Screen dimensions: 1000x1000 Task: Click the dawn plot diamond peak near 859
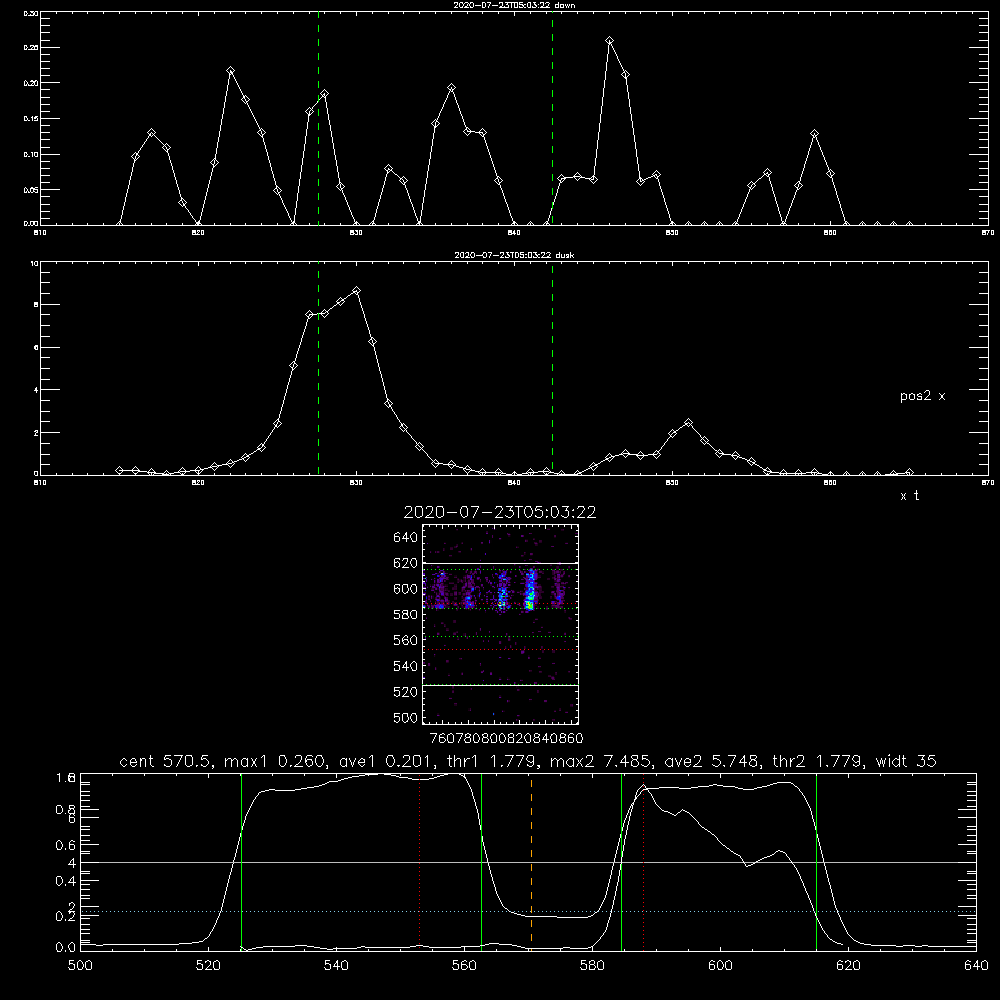814,134
